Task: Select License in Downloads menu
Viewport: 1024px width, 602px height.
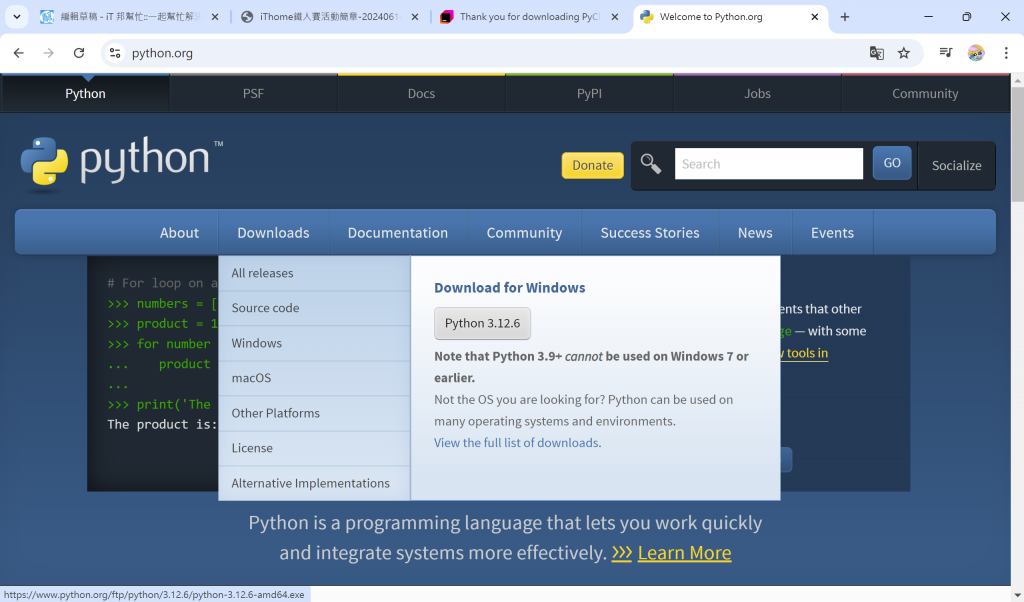Action: [x=314, y=449]
